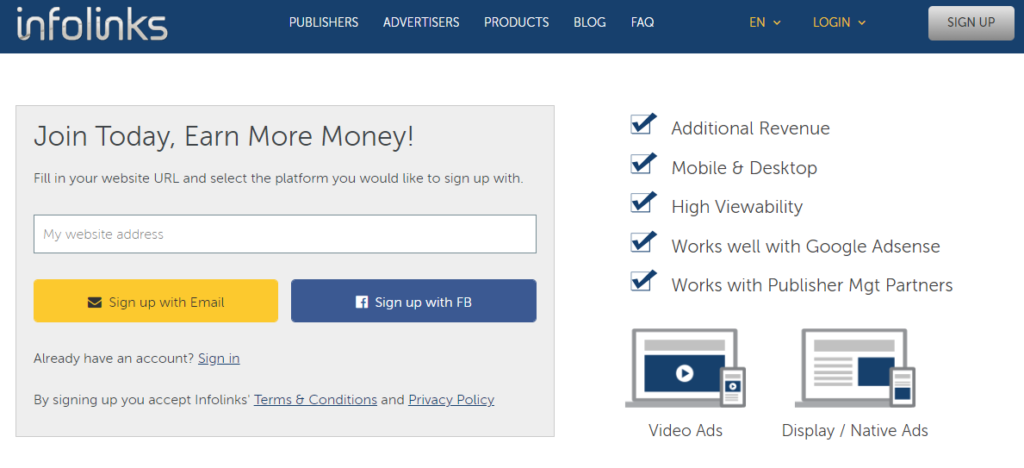1024x468 pixels.
Task: Click checkmark beside High Viewability
Action: click(x=643, y=203)
